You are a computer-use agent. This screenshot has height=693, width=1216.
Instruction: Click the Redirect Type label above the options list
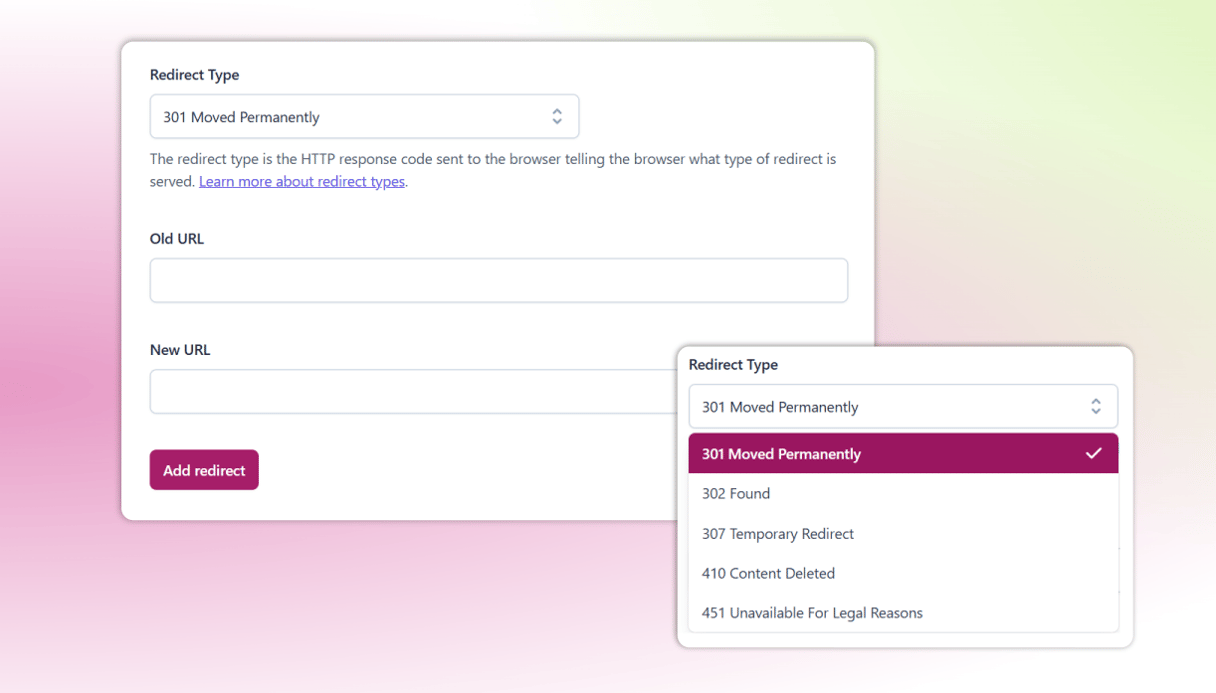(x=733, y=365)
